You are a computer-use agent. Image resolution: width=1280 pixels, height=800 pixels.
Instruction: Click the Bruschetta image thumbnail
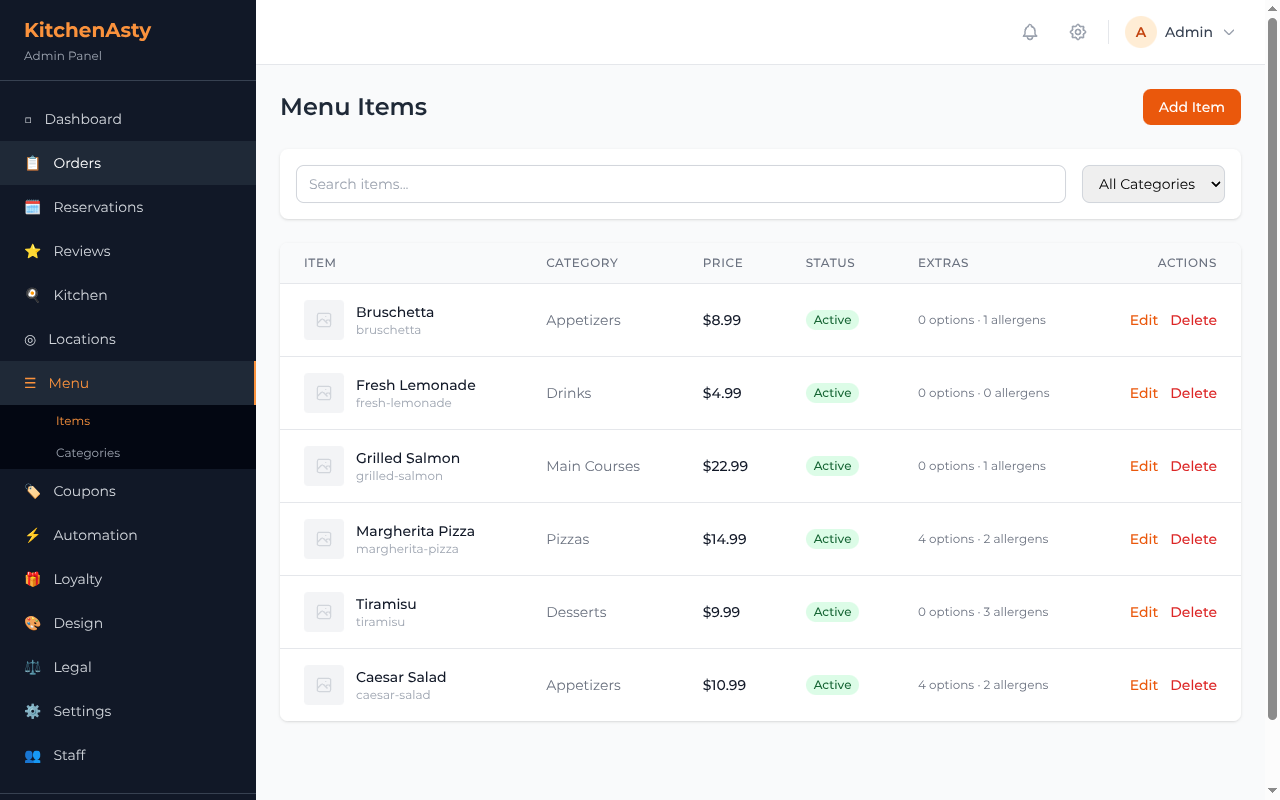tap(323, 320)
